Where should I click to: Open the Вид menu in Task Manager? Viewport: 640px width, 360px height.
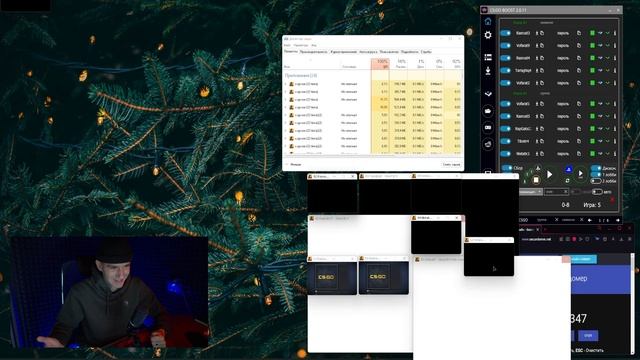click(313, 45)
